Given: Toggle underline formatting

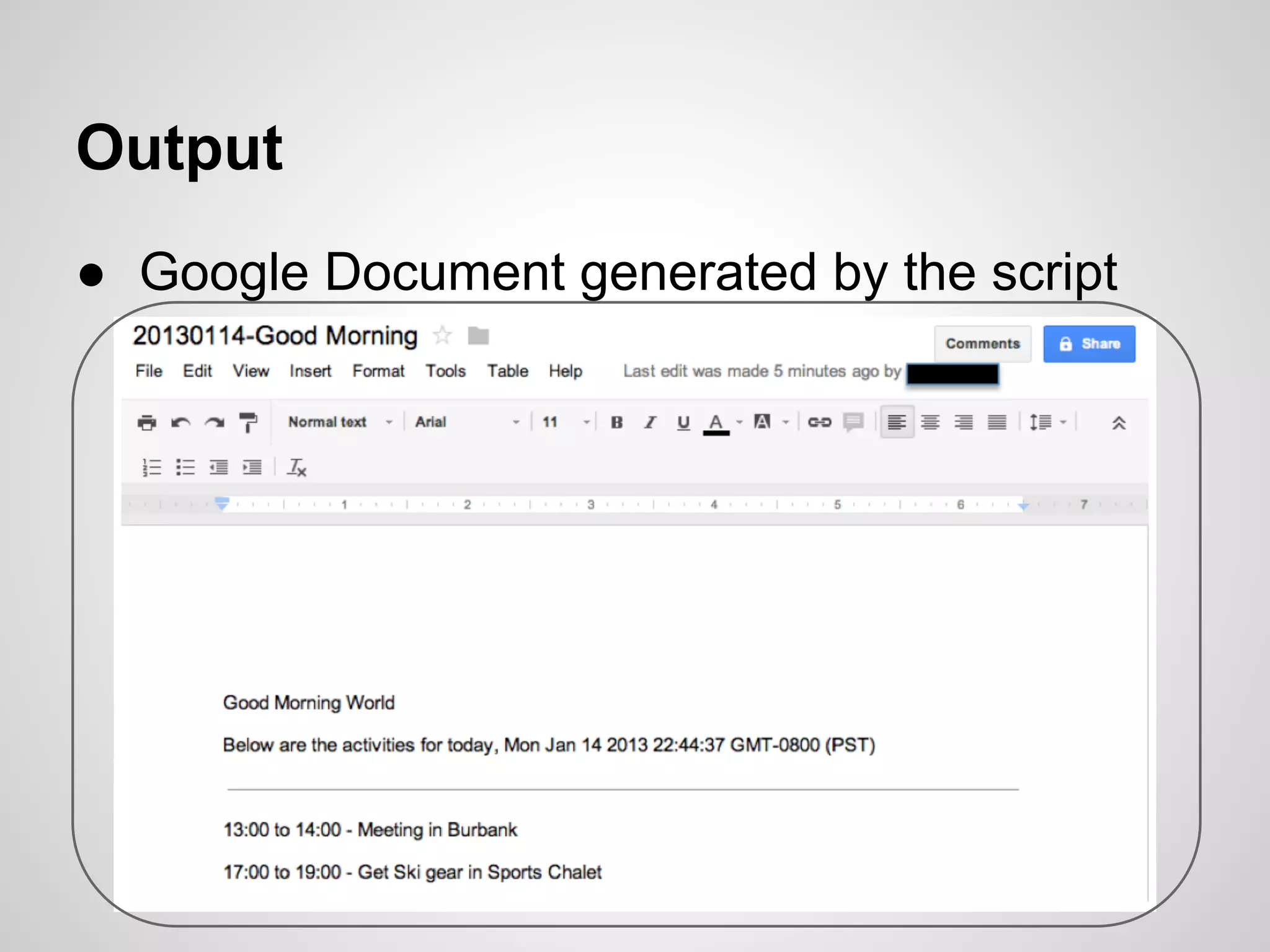Looking at the screenshot, I should [683, 423].
